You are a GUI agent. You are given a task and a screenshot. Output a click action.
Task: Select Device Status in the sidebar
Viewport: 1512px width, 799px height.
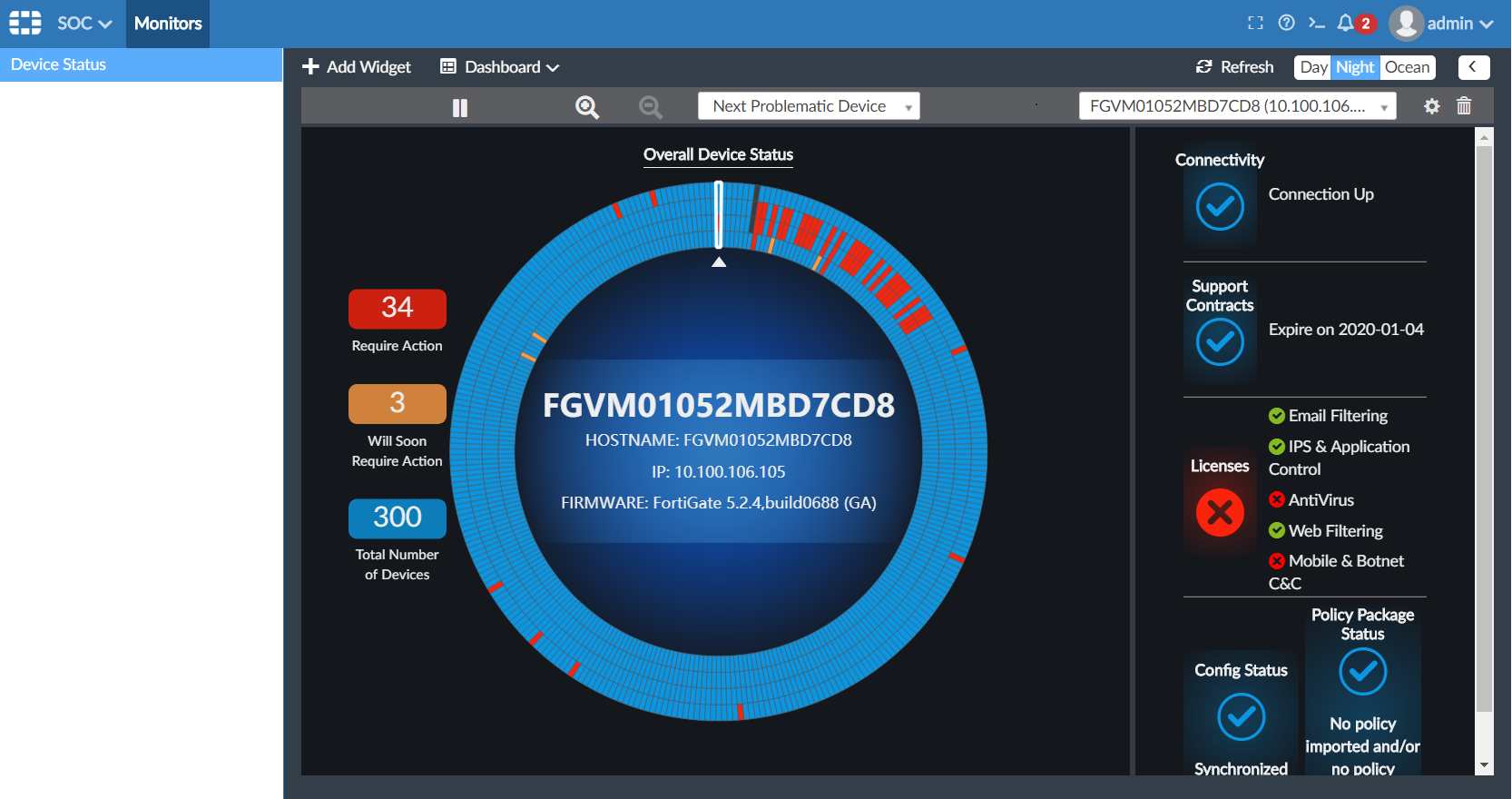142,64
